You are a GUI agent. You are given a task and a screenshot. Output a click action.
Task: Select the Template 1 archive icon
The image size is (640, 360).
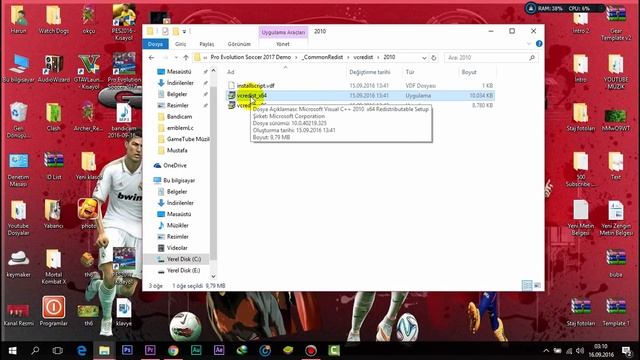(x=616, y=312)
